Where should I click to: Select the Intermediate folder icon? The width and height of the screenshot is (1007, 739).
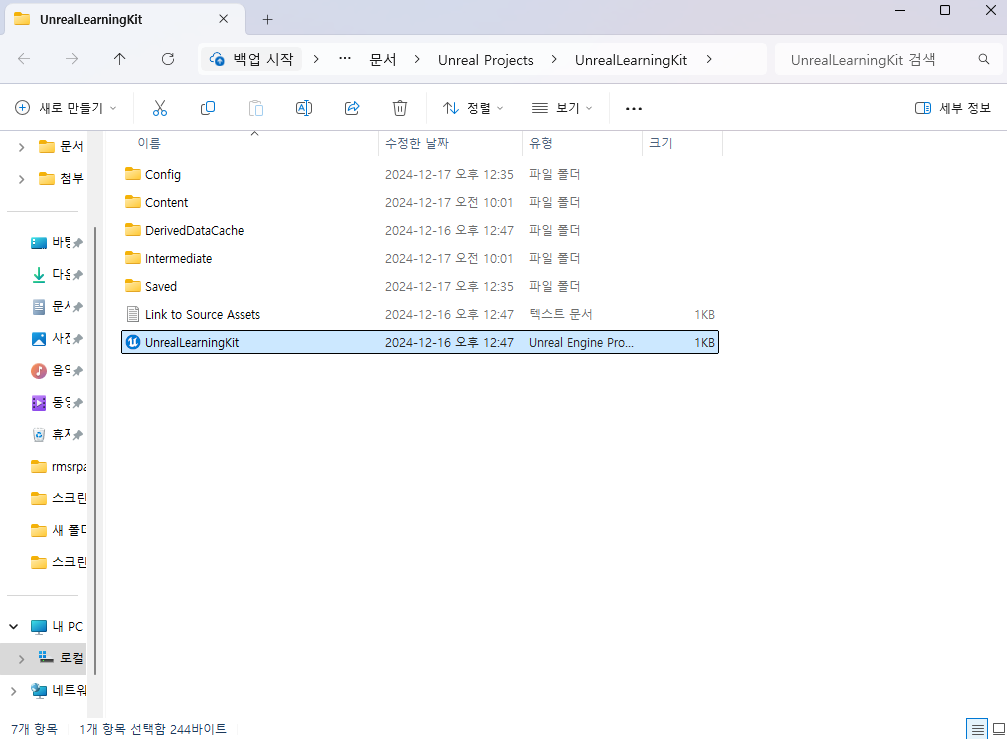coord(133,258)
